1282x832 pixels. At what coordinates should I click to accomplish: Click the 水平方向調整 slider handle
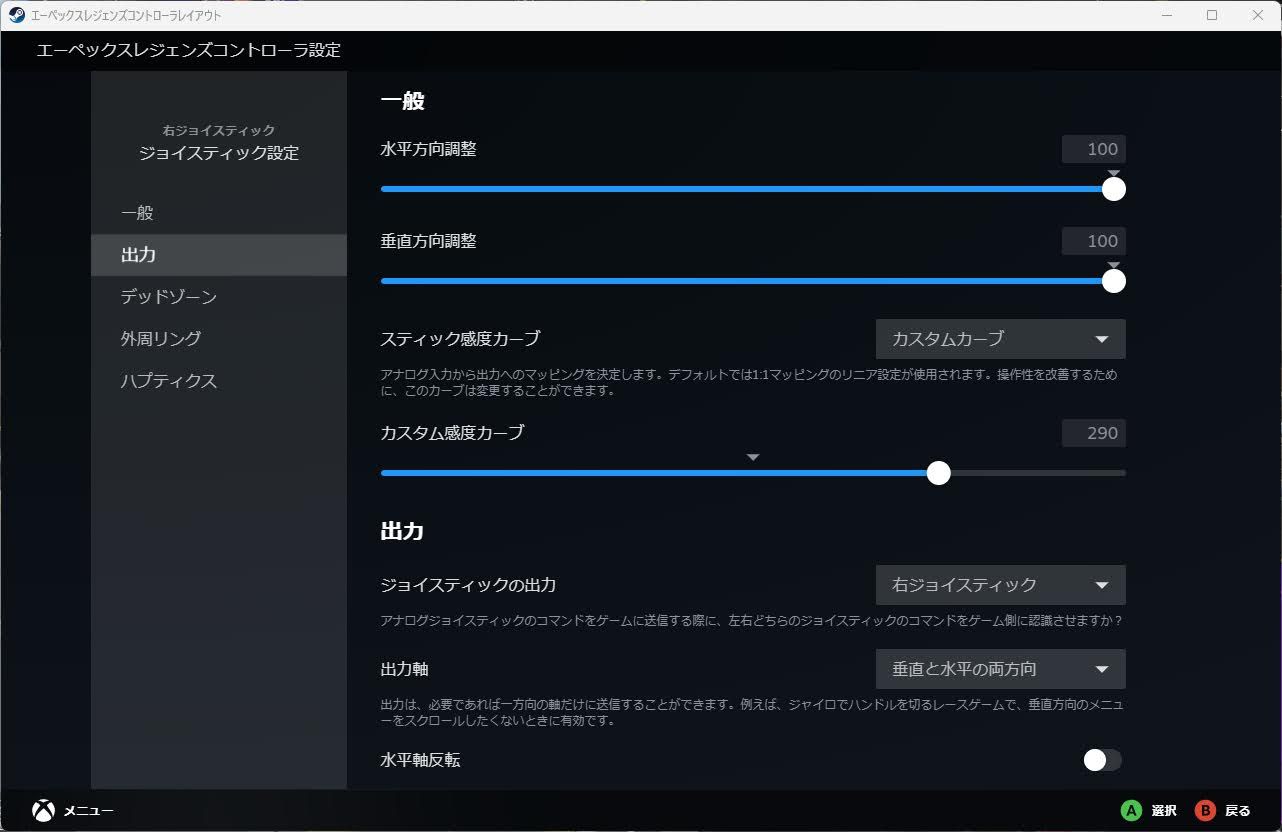coord(1114,189)
